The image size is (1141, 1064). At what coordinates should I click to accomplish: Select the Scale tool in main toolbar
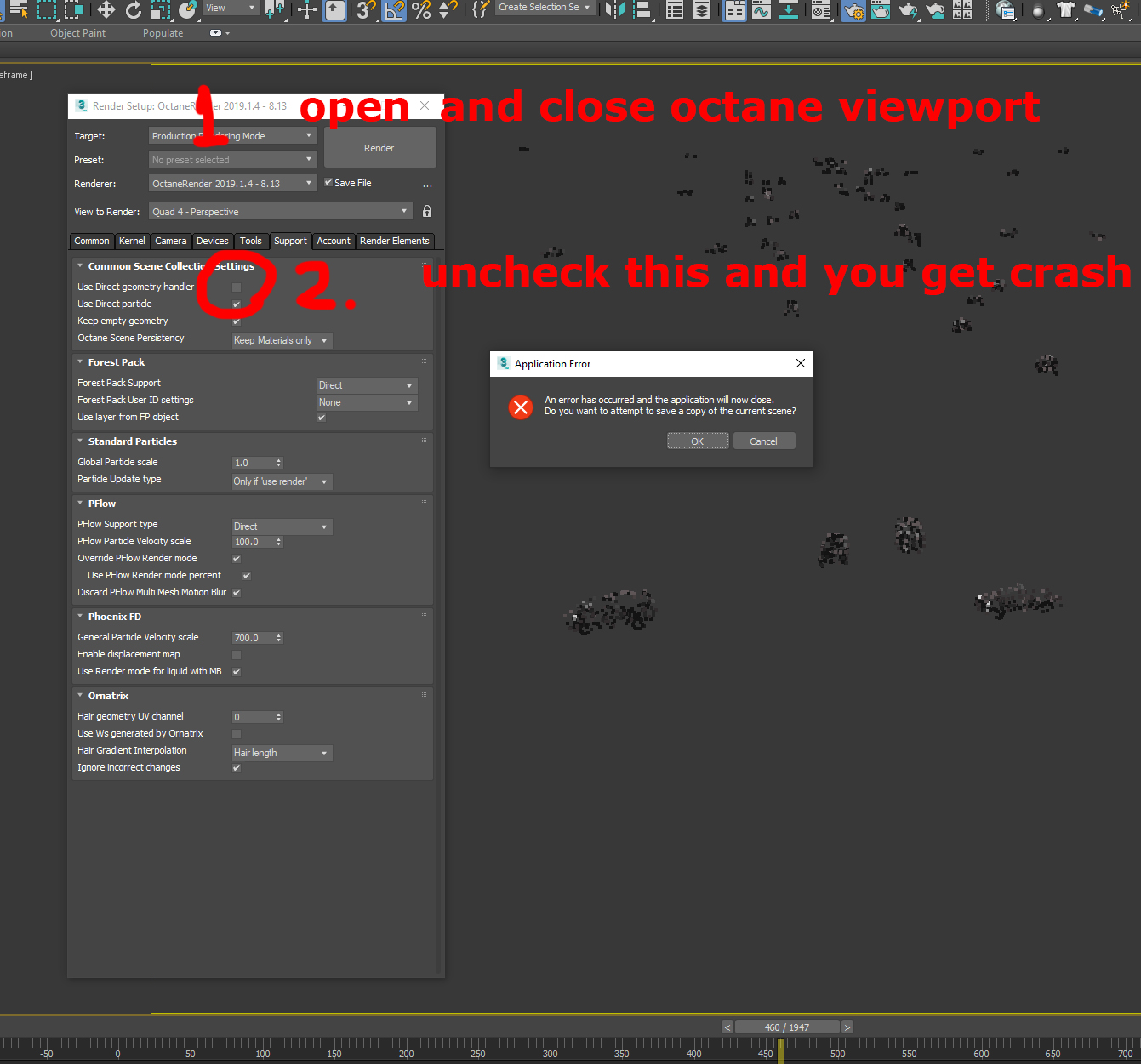(x=161, y=10)
